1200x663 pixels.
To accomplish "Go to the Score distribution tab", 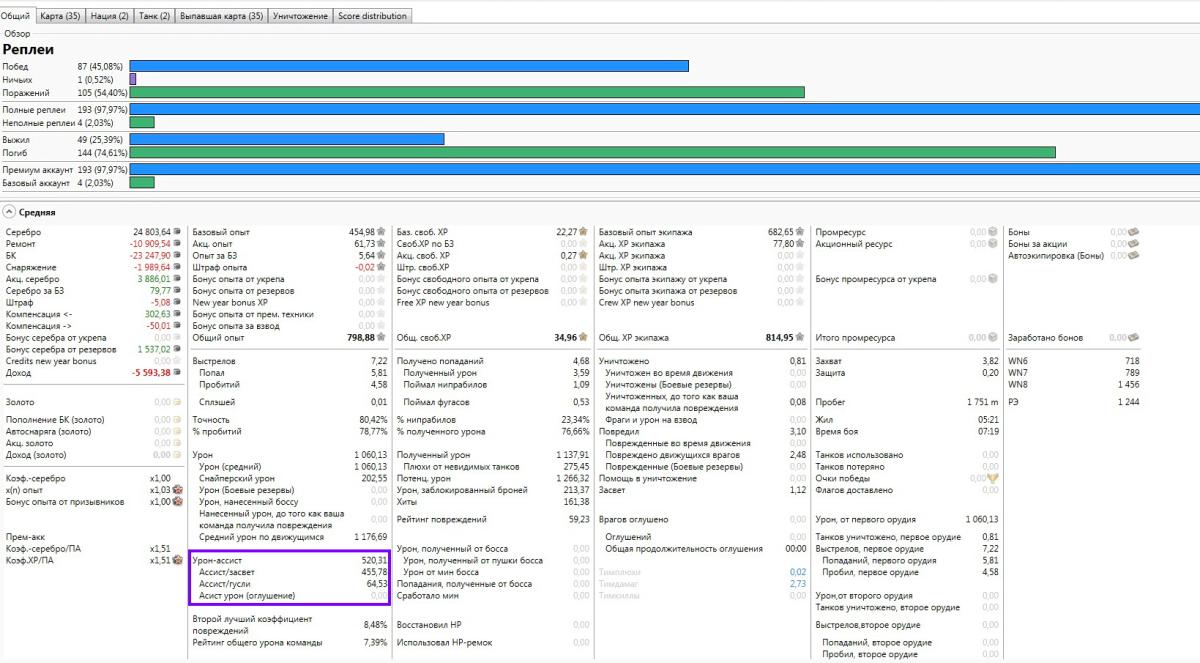I will (372, 16).
